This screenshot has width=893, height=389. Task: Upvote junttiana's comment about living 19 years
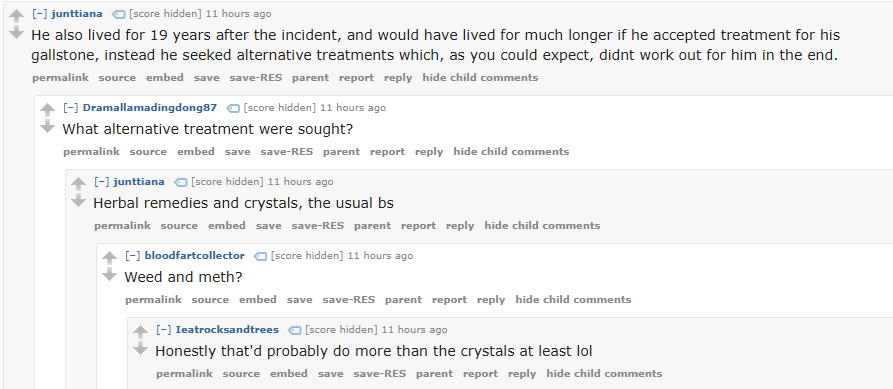pos(17,17)
